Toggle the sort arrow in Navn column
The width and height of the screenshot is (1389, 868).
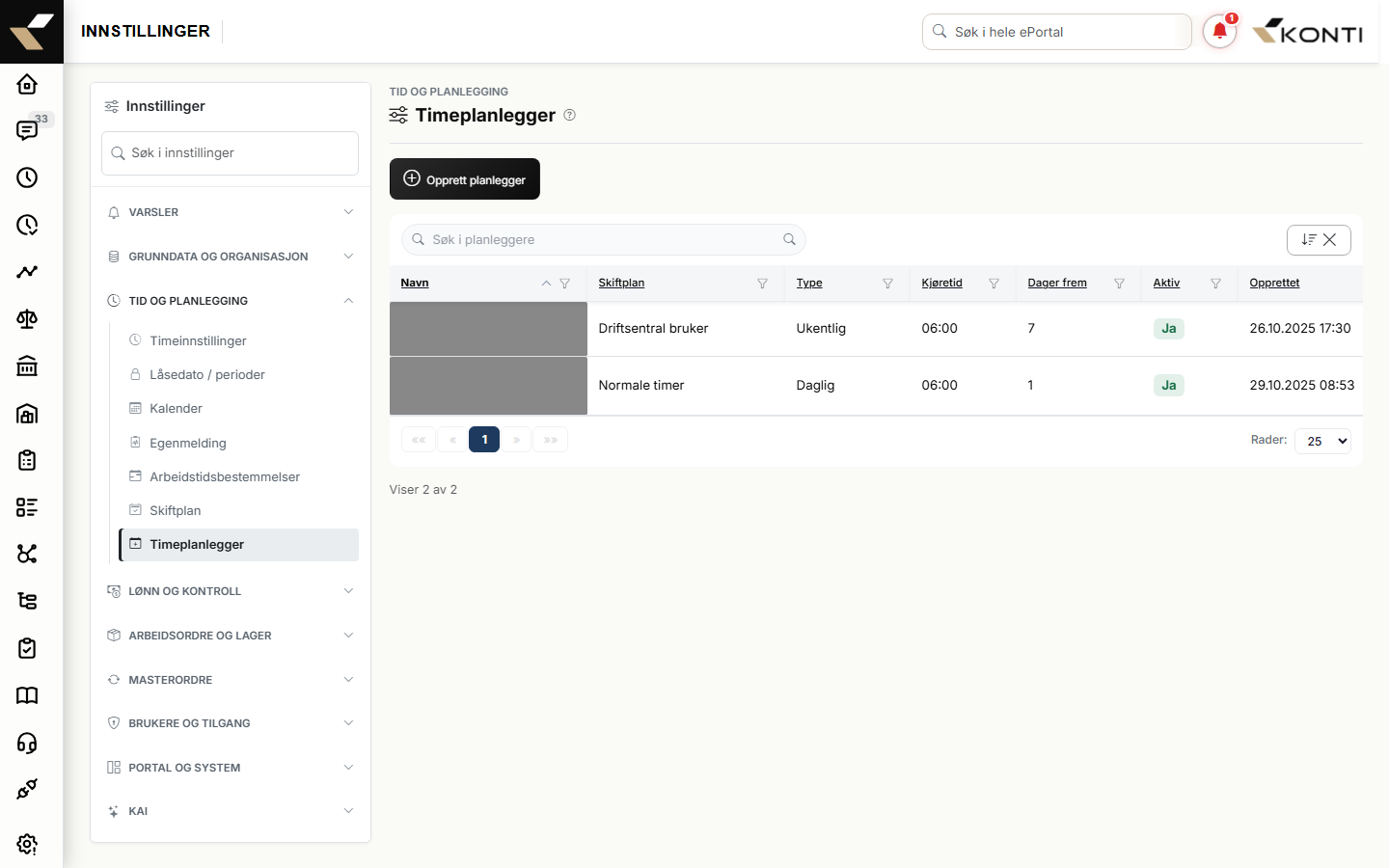(x=546, y=284)
